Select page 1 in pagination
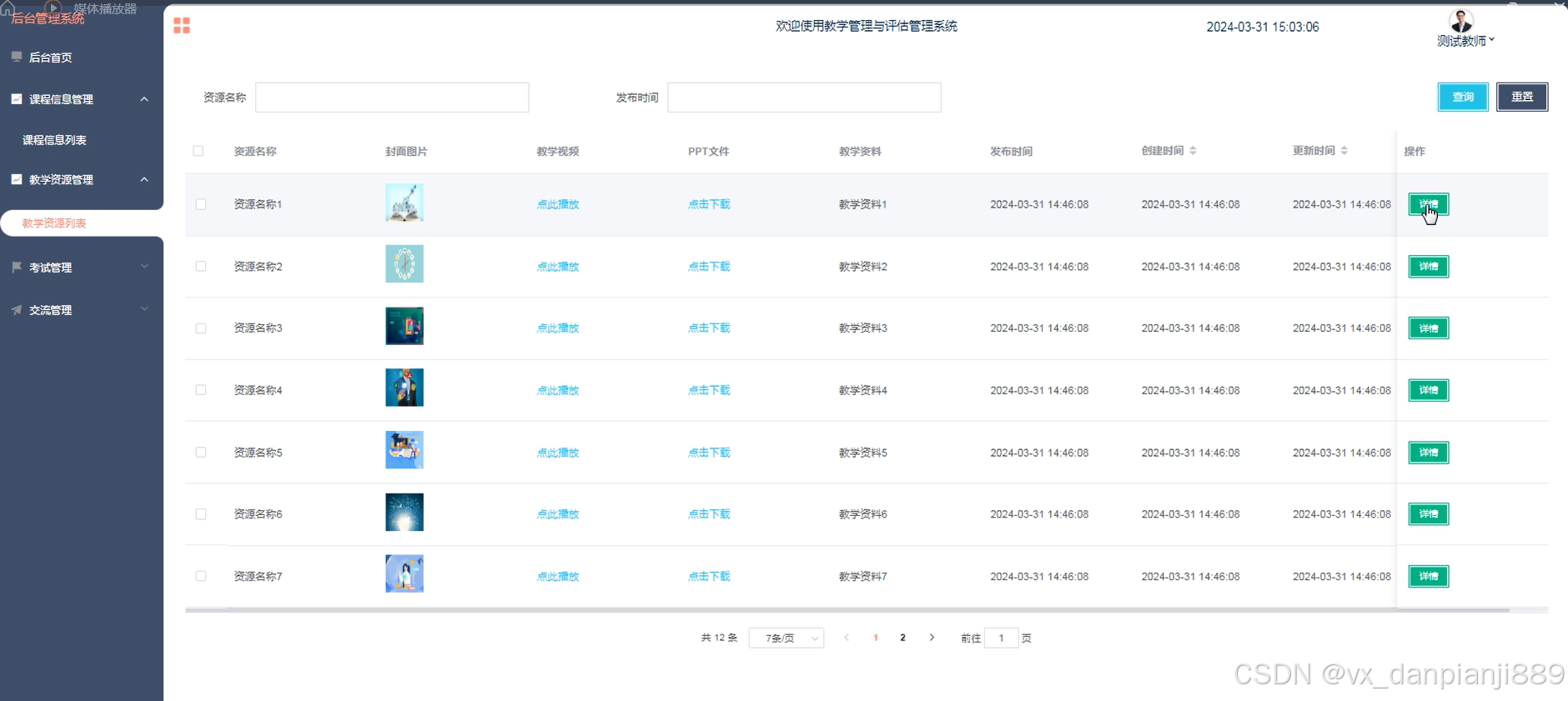Screen dimensions: 1568x701 point(876,638)
